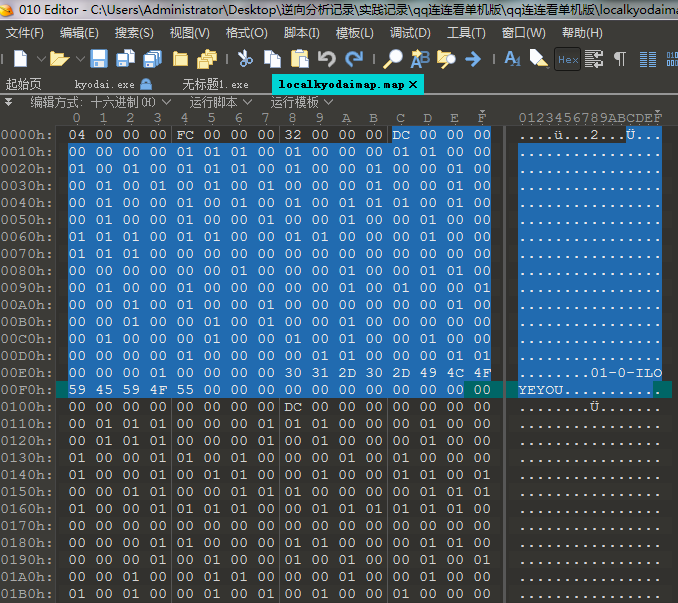This screenshot has width=678, height=603.
Task: Open the 帮助(H) menu
Action: click(x=582, y=33)
